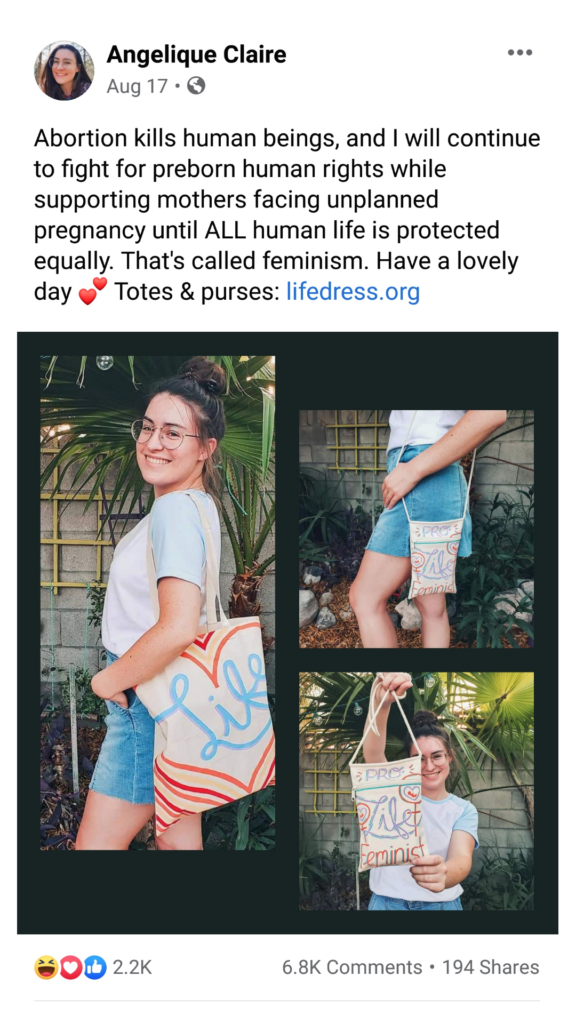Open top-right photo of crossbody purse
The image size is (576, 1024).
coord(416,529)
